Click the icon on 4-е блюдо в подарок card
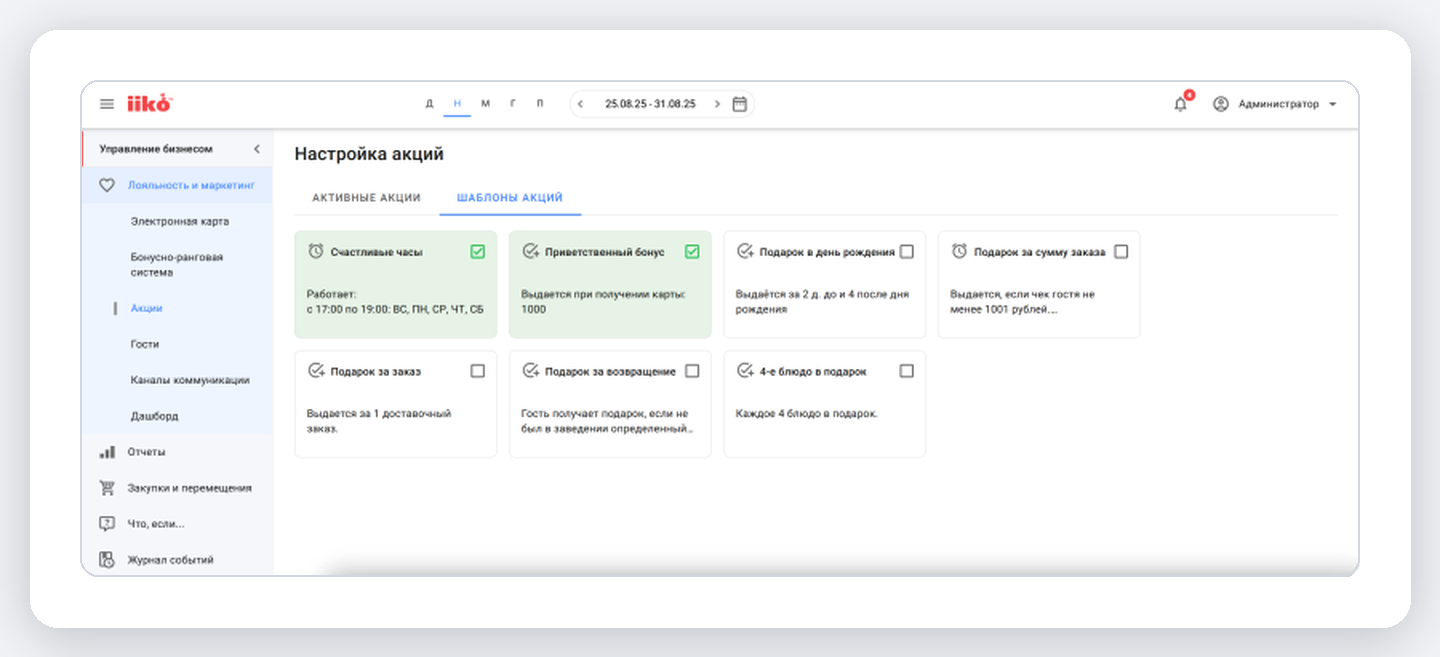 [x=745, y=371]
